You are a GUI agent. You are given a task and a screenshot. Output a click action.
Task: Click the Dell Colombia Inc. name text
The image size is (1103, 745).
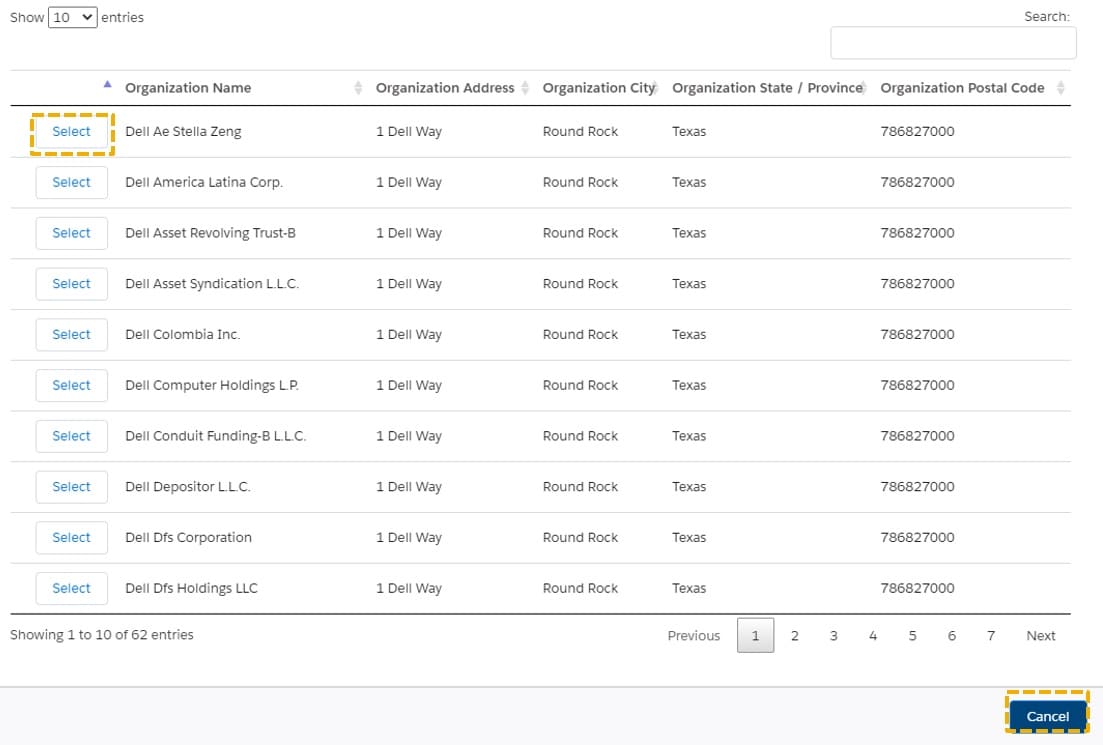pyautogui.click(x=182, y=334)
